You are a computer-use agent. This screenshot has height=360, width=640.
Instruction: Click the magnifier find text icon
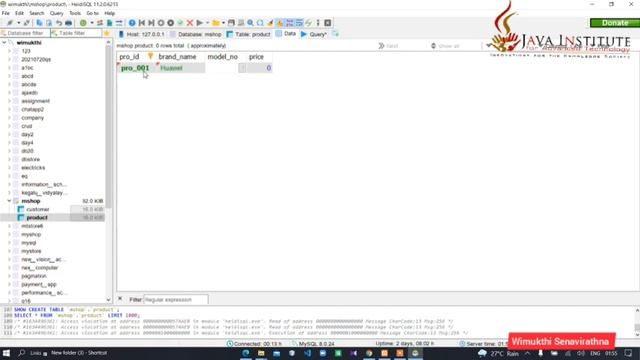[250, 23]
